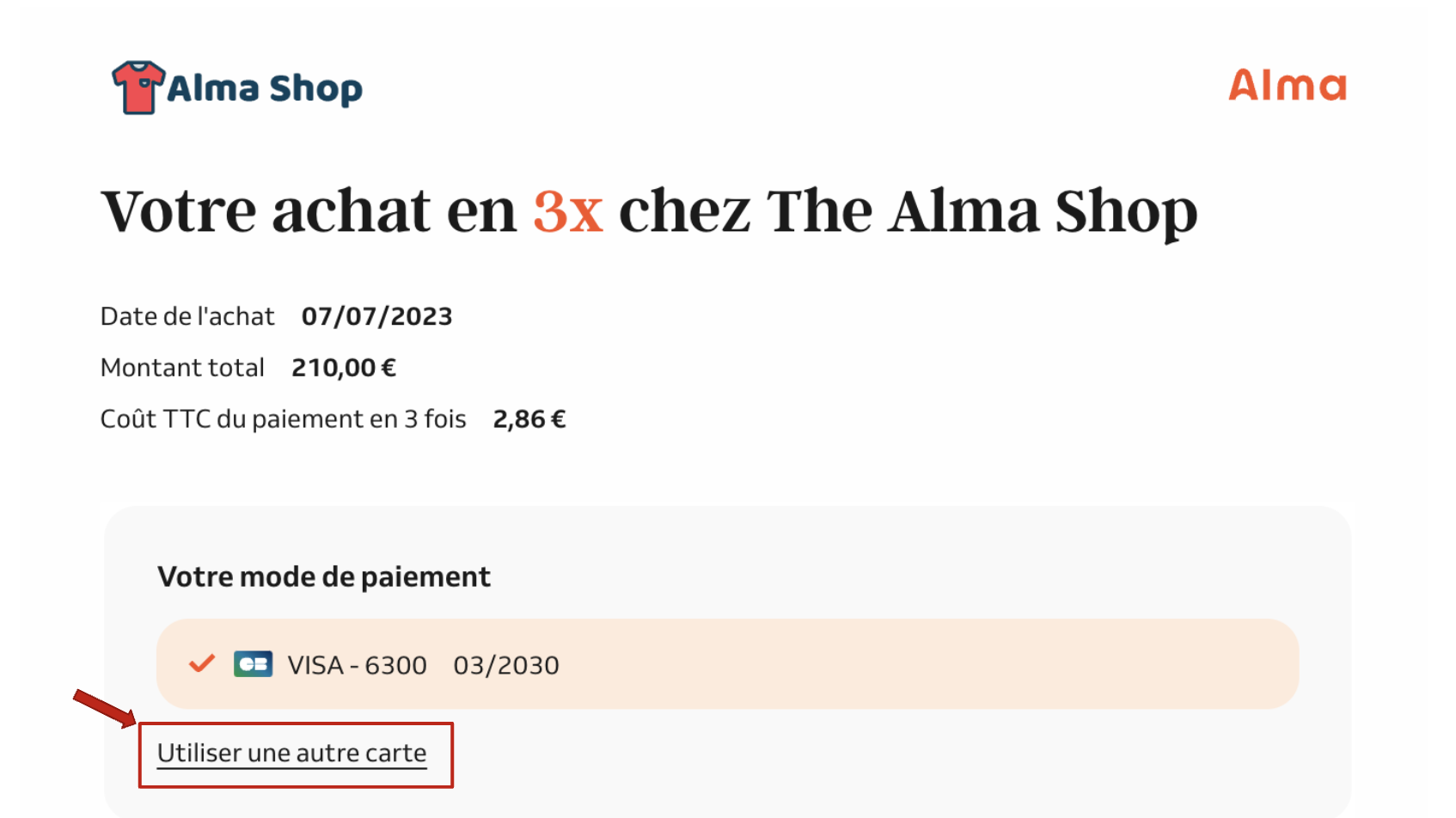This screenshot has height=818, width=1456.
Task: Select the VISA - 6300 card number text
Action: pos(357,665)
